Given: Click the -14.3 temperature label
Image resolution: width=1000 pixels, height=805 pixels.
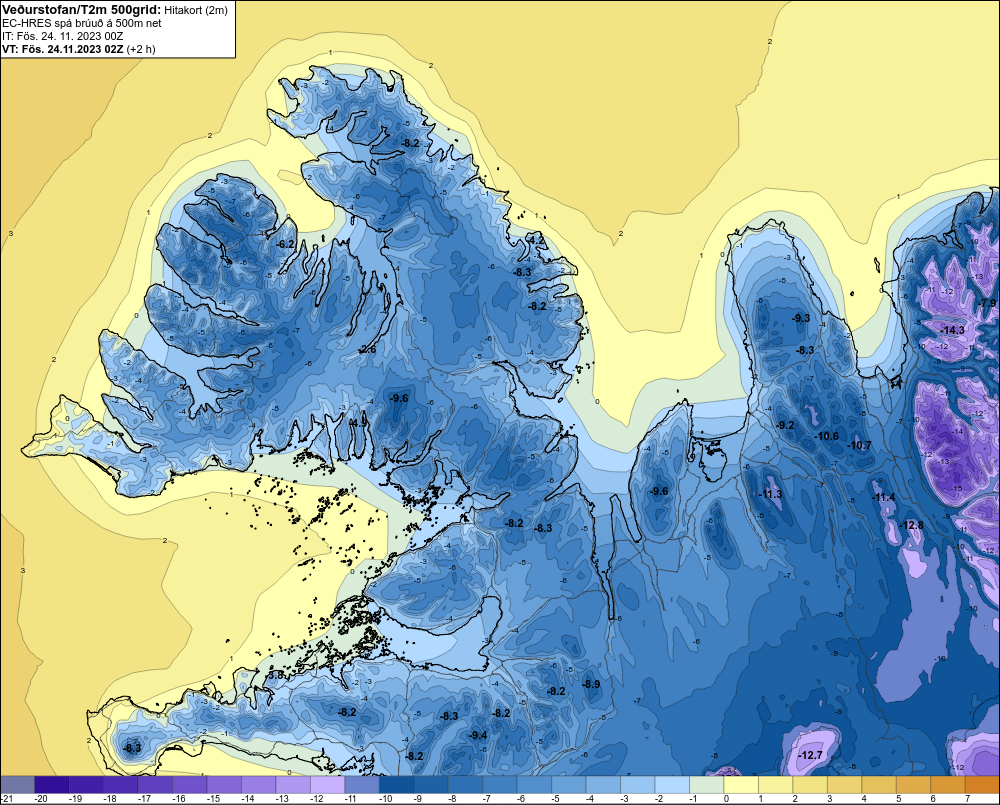Looking at the screenshot, I should click(952, 330).
